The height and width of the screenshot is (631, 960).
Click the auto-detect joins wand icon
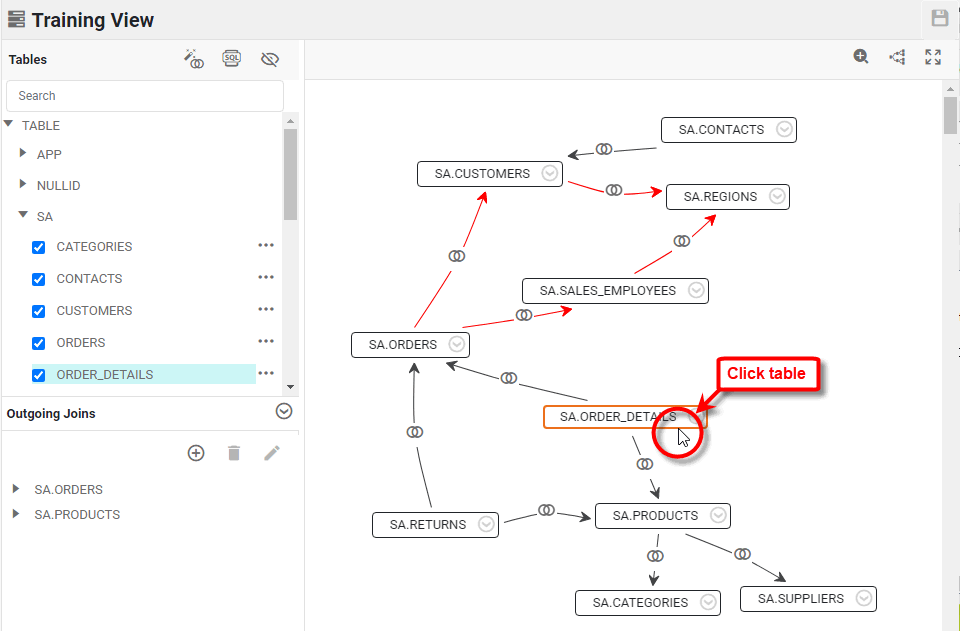tap(194, 59)
